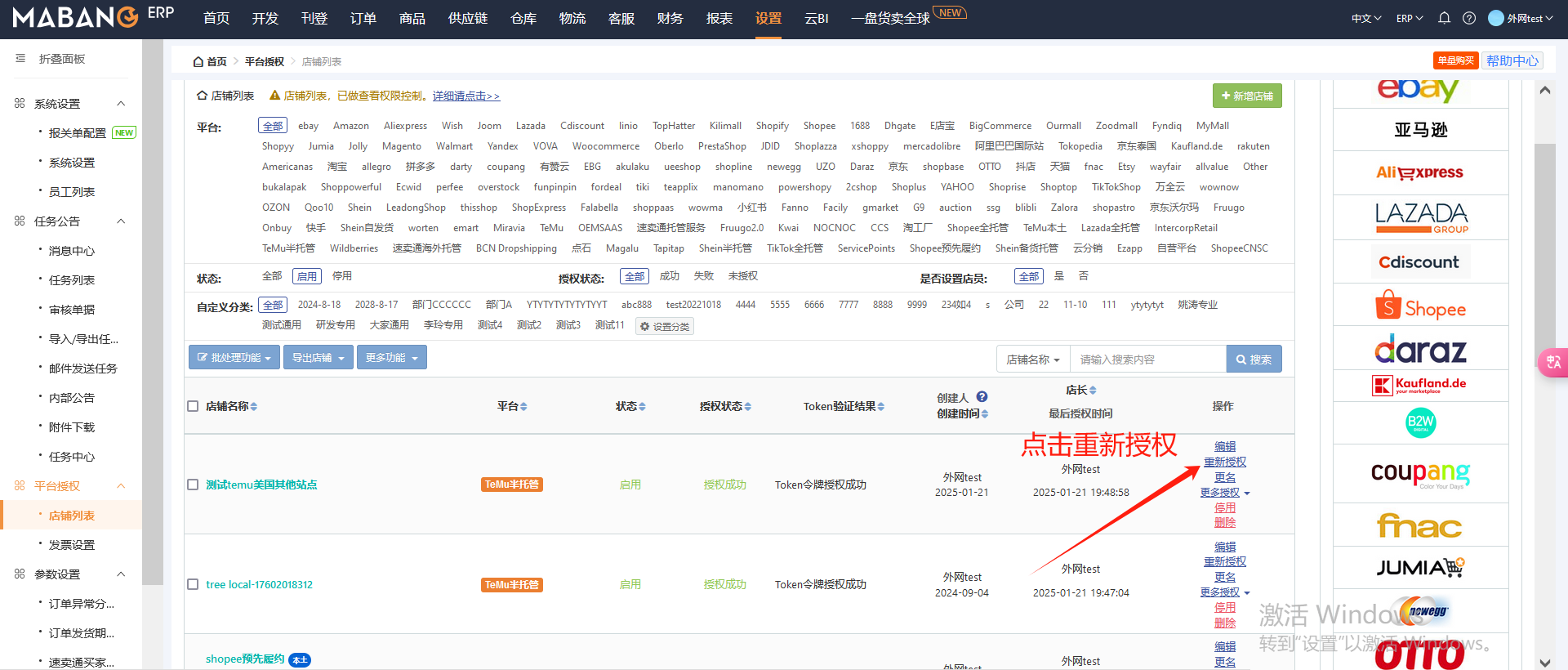The image size is (1568, 670).
Task: Sort by the 店铺名称 column sort icon
Action: [254, 406]
